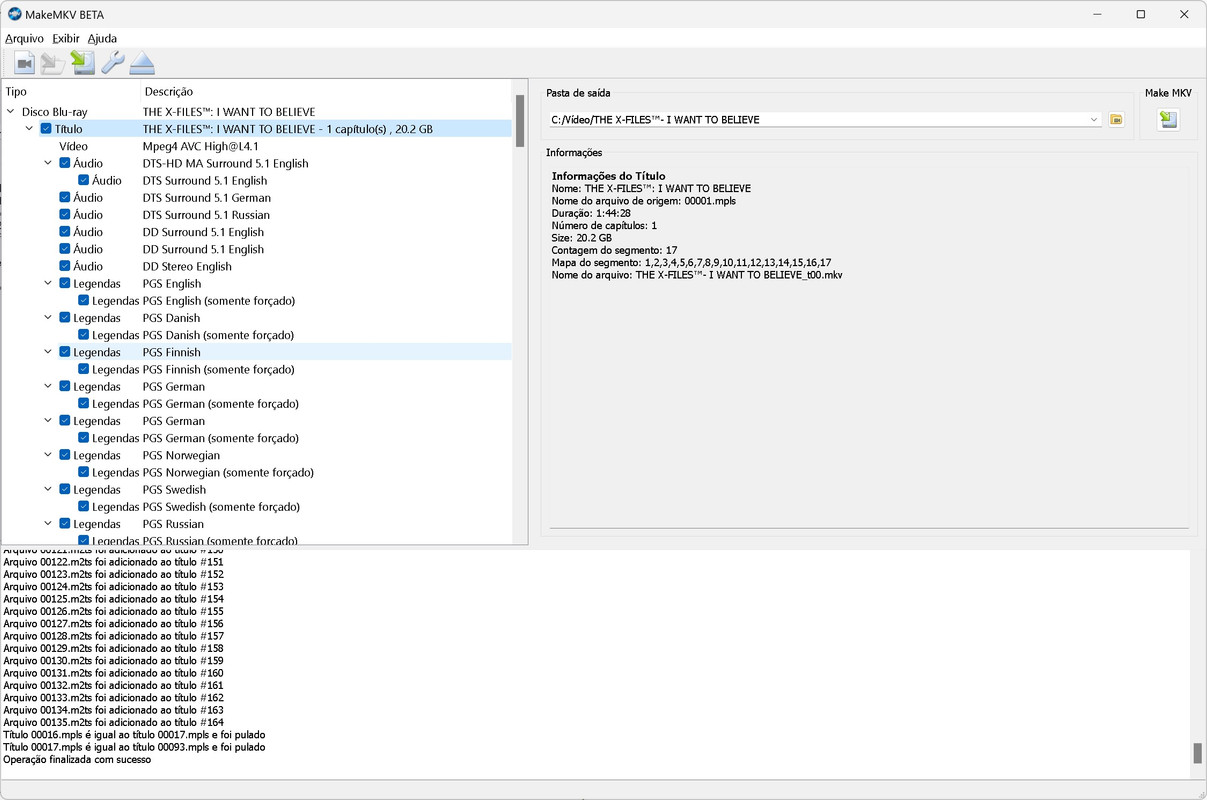1207x800 pixels.
Task: Uncheck the Título checkbox
Action: coord(46,129)
